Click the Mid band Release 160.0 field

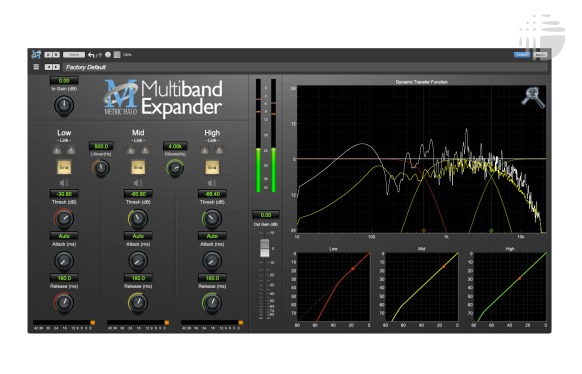click(138, 278)
